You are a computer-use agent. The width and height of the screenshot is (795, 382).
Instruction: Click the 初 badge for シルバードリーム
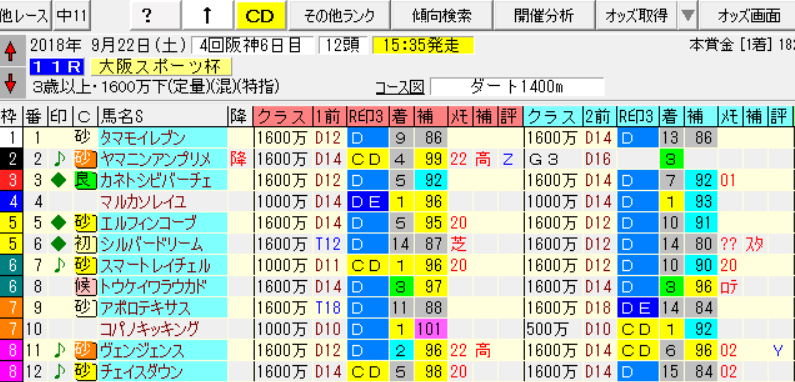[x=85, y=245]
